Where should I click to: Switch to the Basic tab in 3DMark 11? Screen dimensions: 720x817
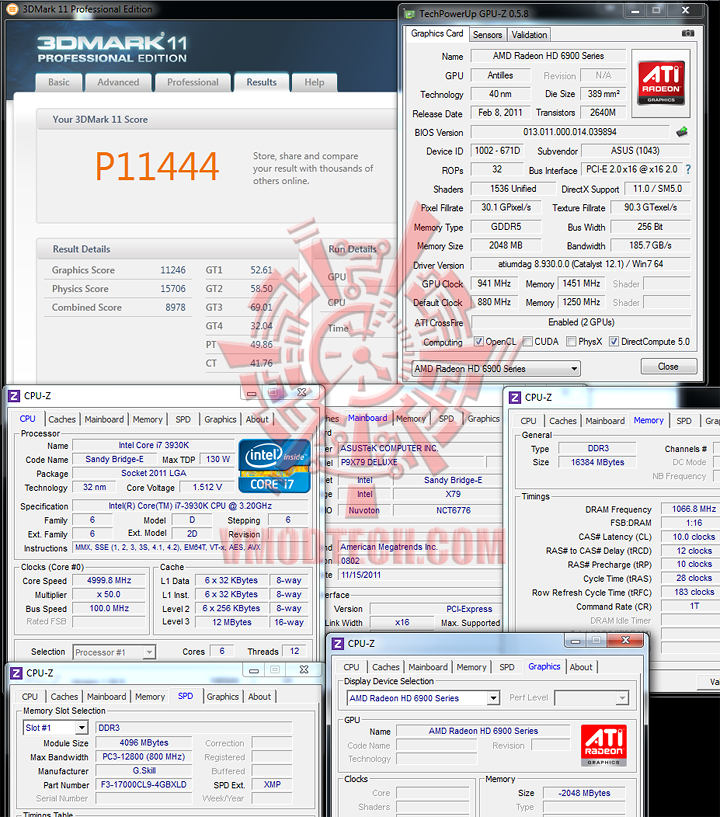pyautogui.click(x=59, y=82)
